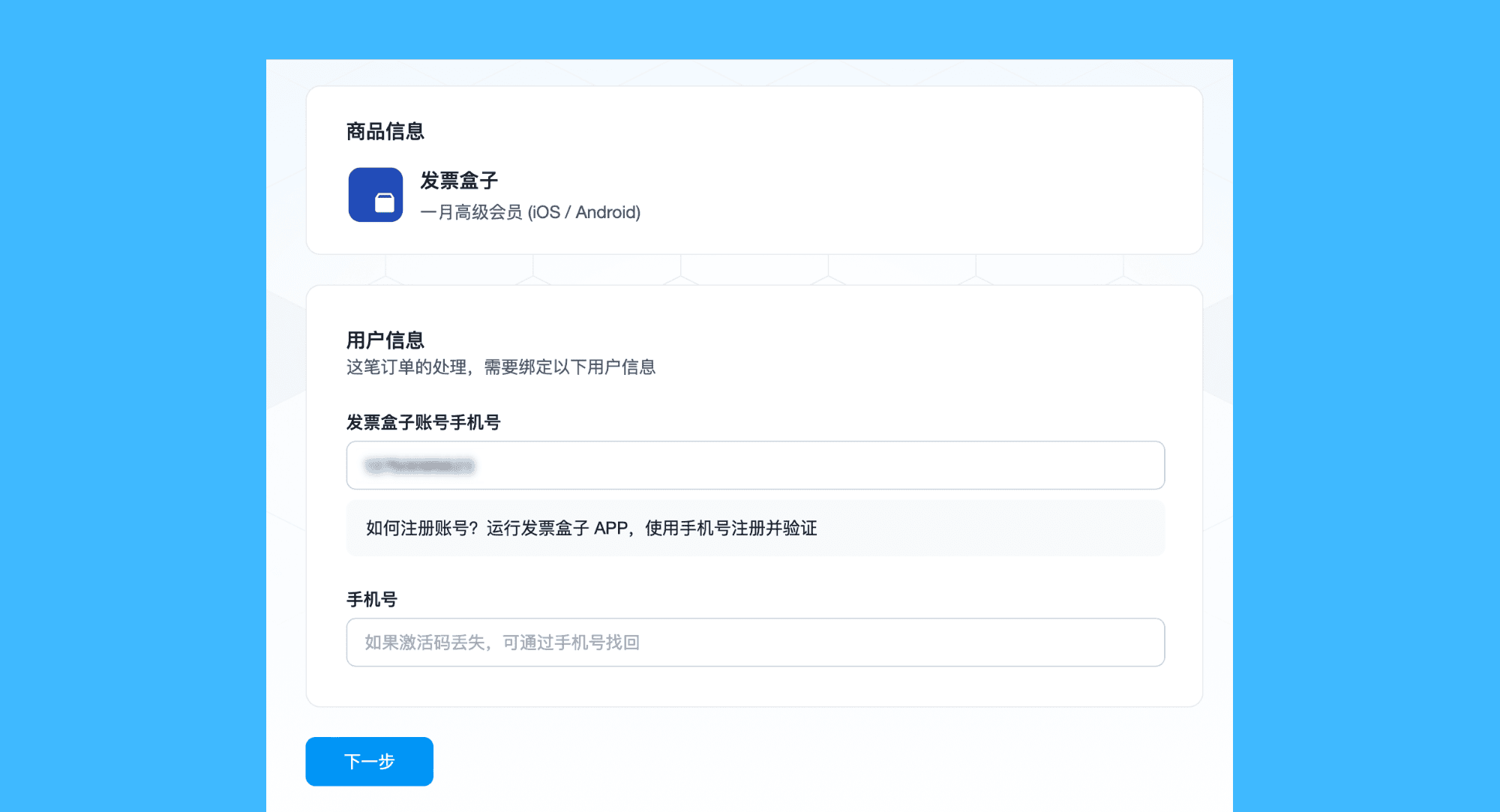Click placeholder text 如果激活码丢失，可通过手机号找回
This screenshot has width=1500, height=812.
tap(502, 643)
